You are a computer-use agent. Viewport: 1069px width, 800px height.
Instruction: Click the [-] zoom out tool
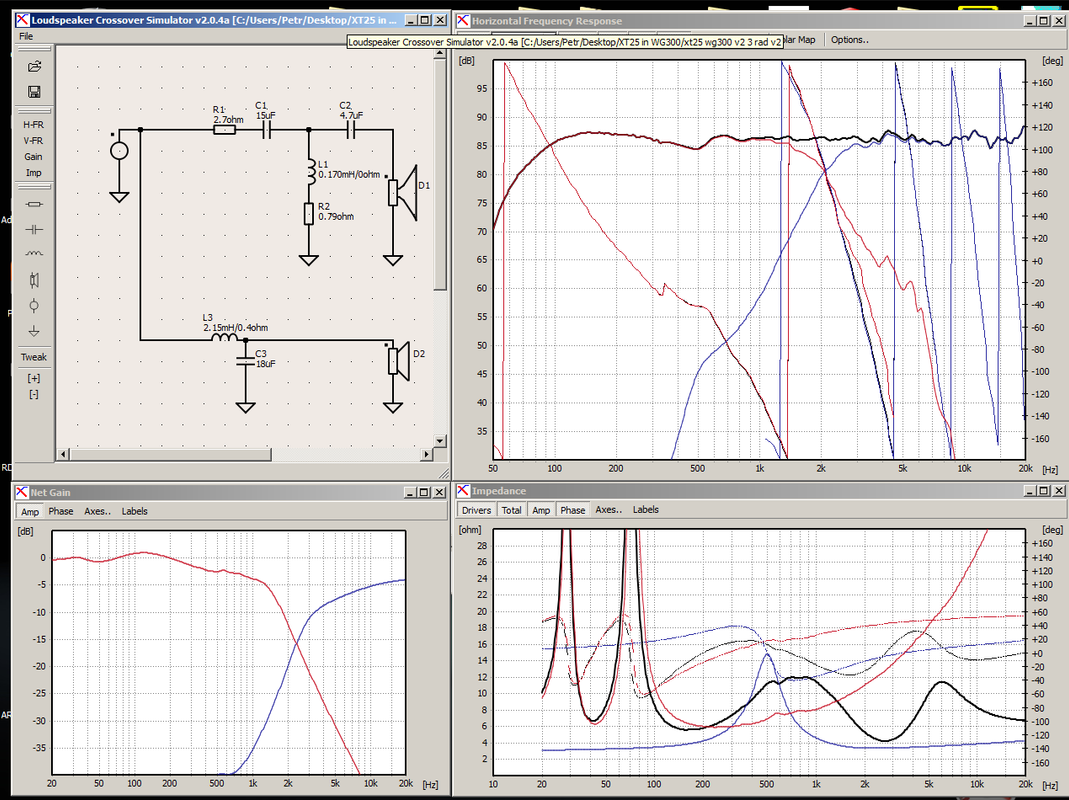(33, 394)
